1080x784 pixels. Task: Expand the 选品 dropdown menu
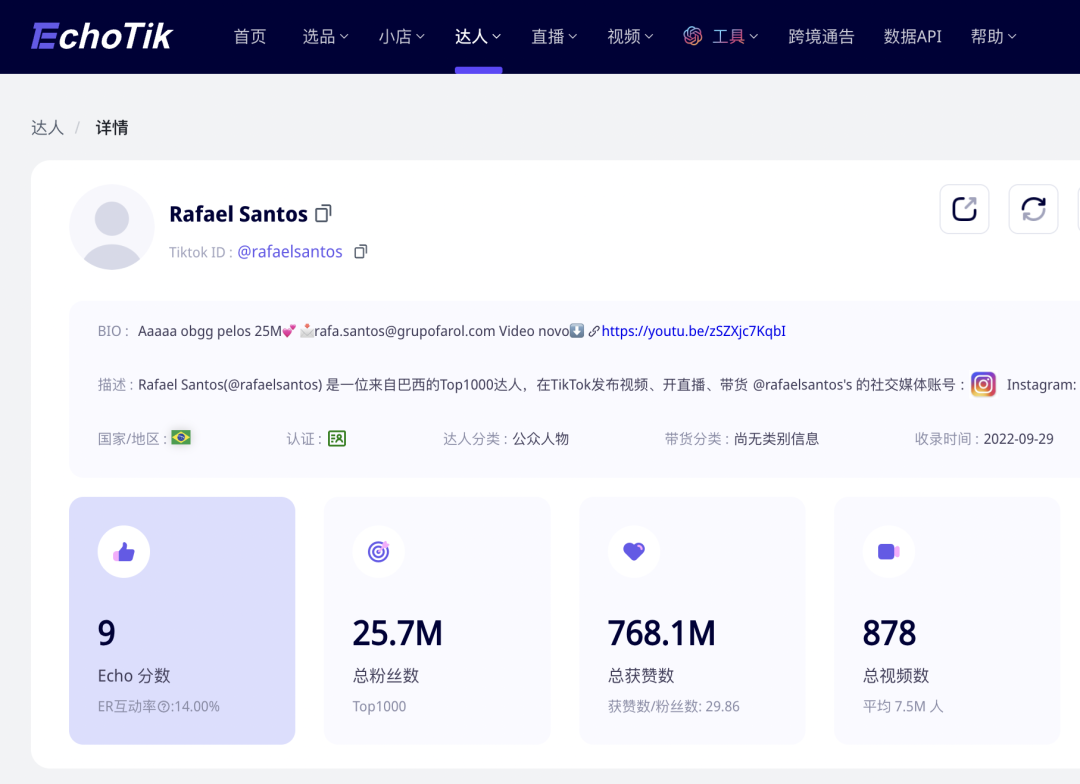325,35
